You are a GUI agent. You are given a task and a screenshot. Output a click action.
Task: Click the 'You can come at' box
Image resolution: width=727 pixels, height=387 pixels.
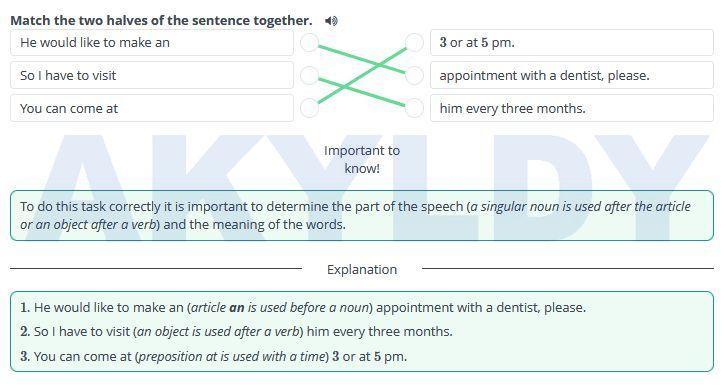coord(152,108)
